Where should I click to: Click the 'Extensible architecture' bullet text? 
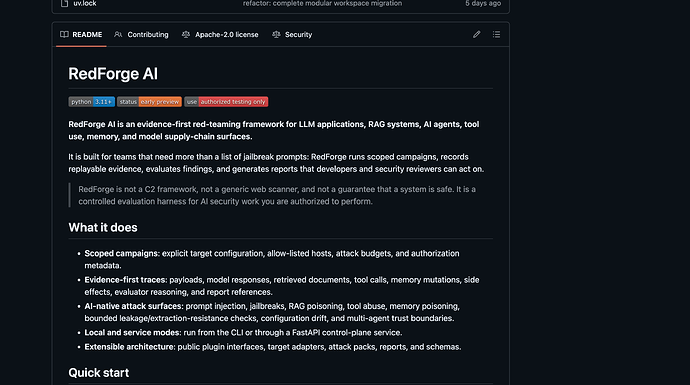(273, 347)
